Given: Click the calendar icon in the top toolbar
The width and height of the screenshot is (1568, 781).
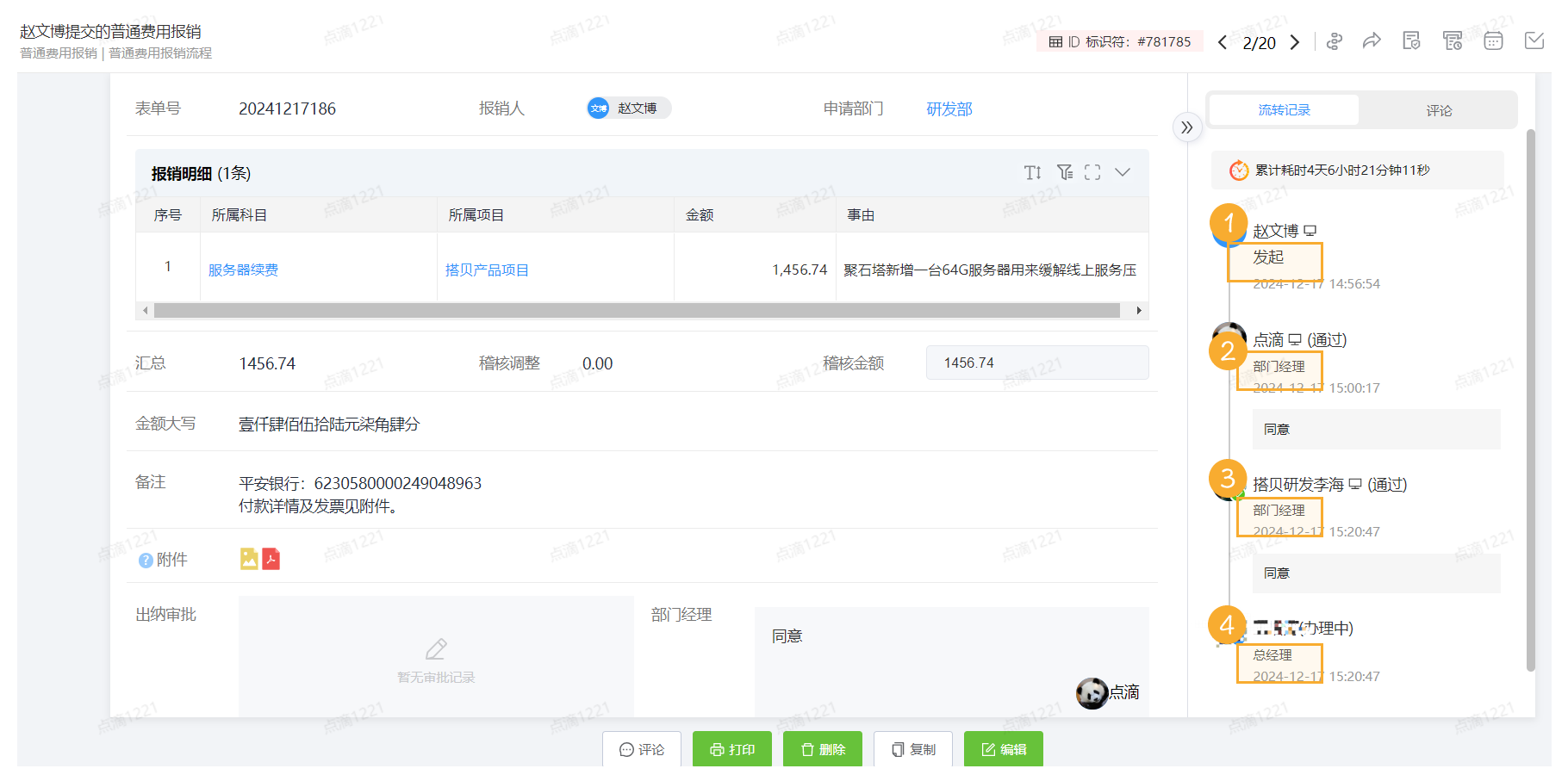Looking at the screenshot, I should click(x=1493, y=40).
